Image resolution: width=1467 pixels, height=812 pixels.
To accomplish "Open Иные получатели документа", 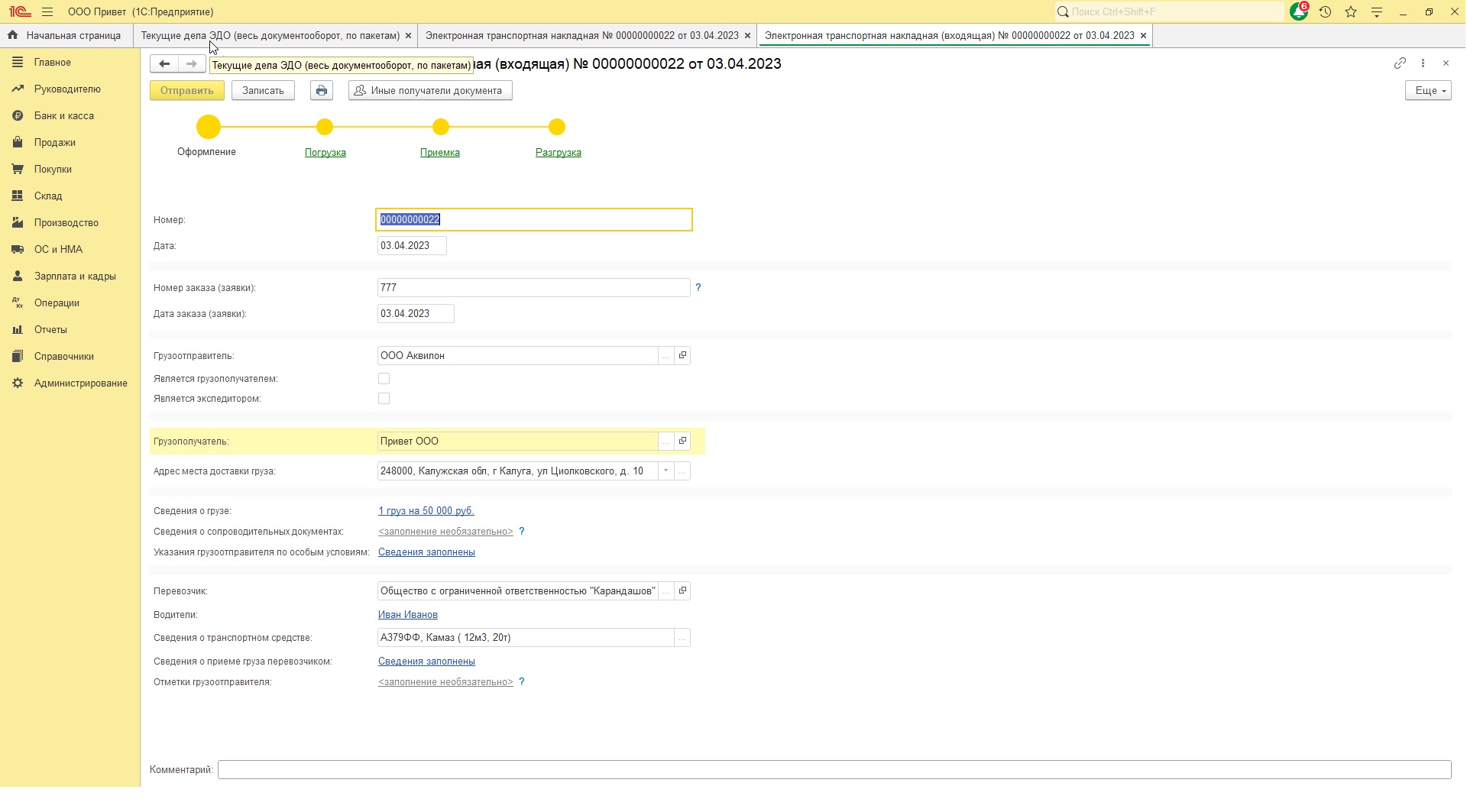I will pyautogui.click(x=430, y=91).
